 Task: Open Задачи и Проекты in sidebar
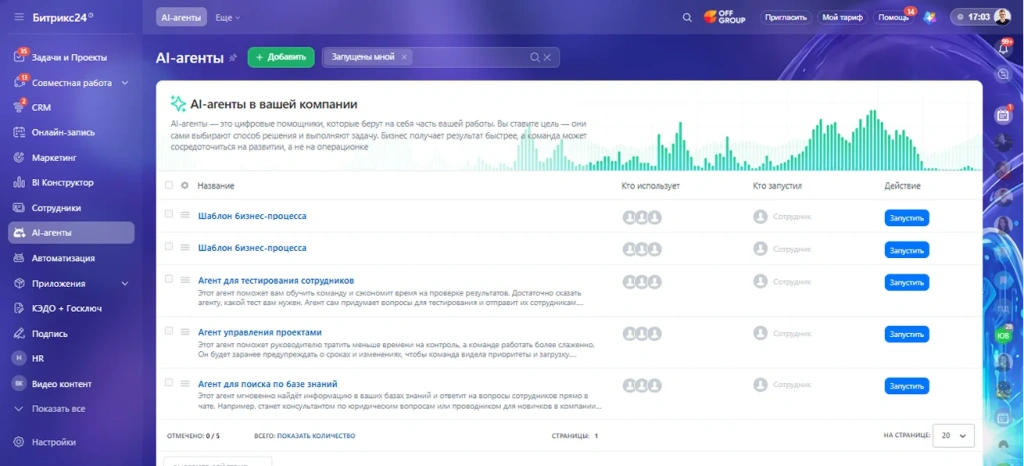[x=71, y=57]
